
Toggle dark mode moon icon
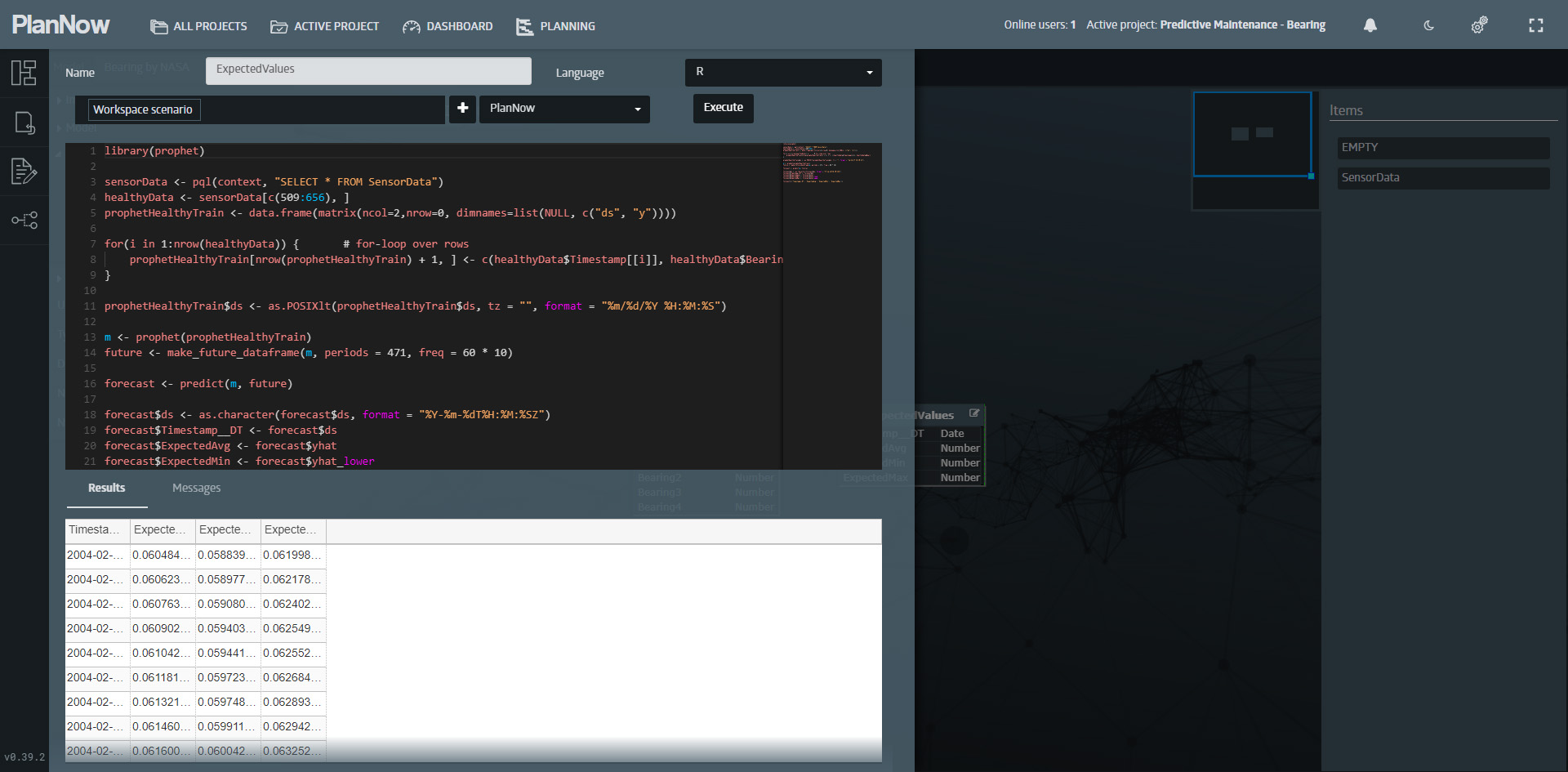pos(1428,25)
